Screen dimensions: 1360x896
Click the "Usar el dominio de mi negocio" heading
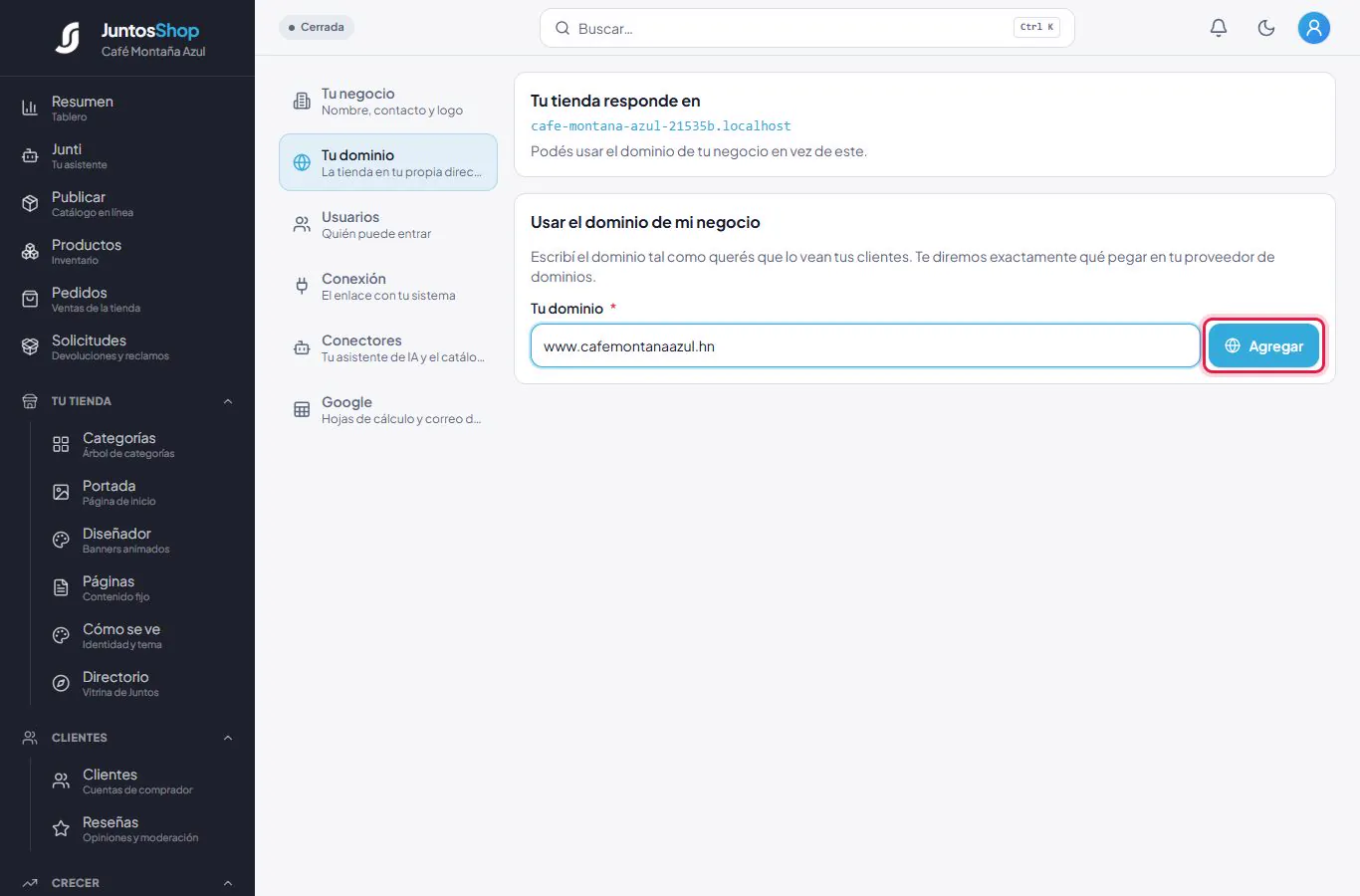pyautogui.click(x=645, y=222)
